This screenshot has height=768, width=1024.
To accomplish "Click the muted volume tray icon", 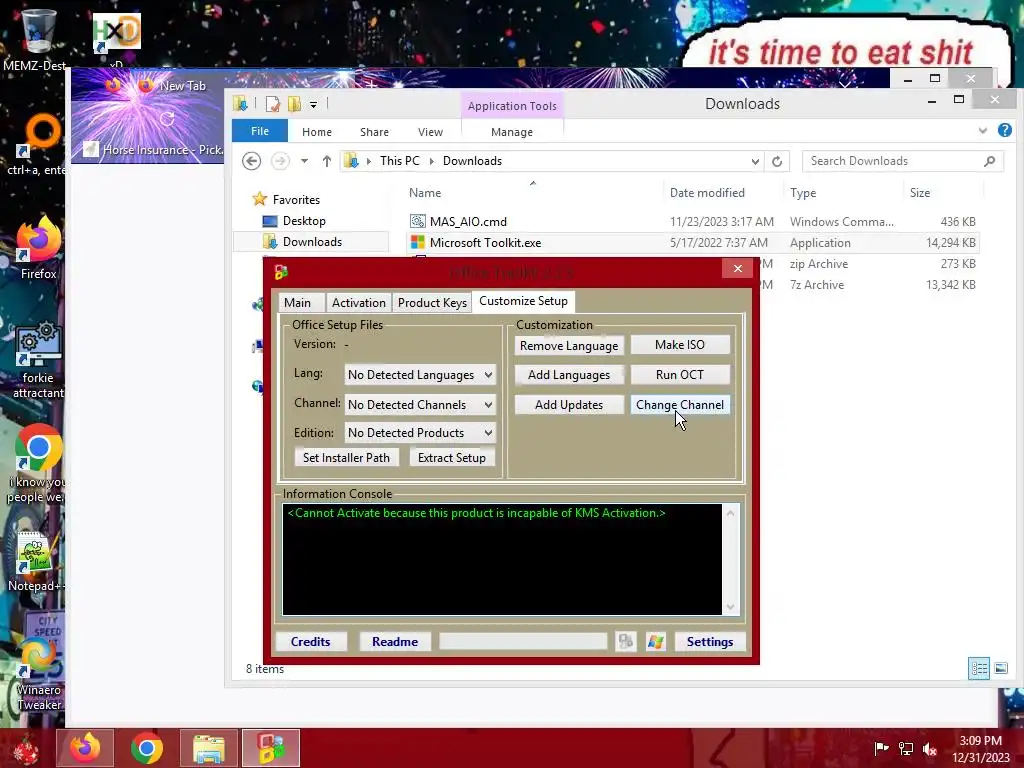I will pos(930,748).
